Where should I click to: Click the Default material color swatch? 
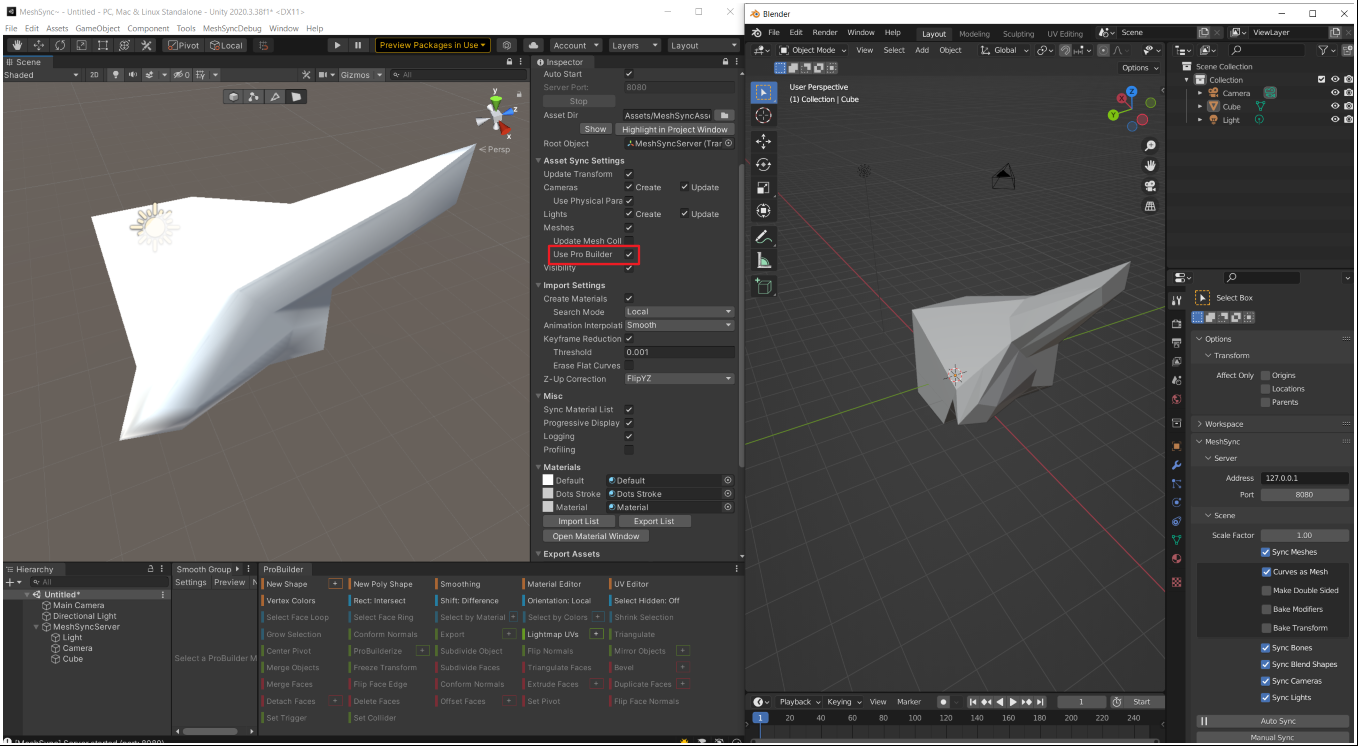[x=548, y=480]
